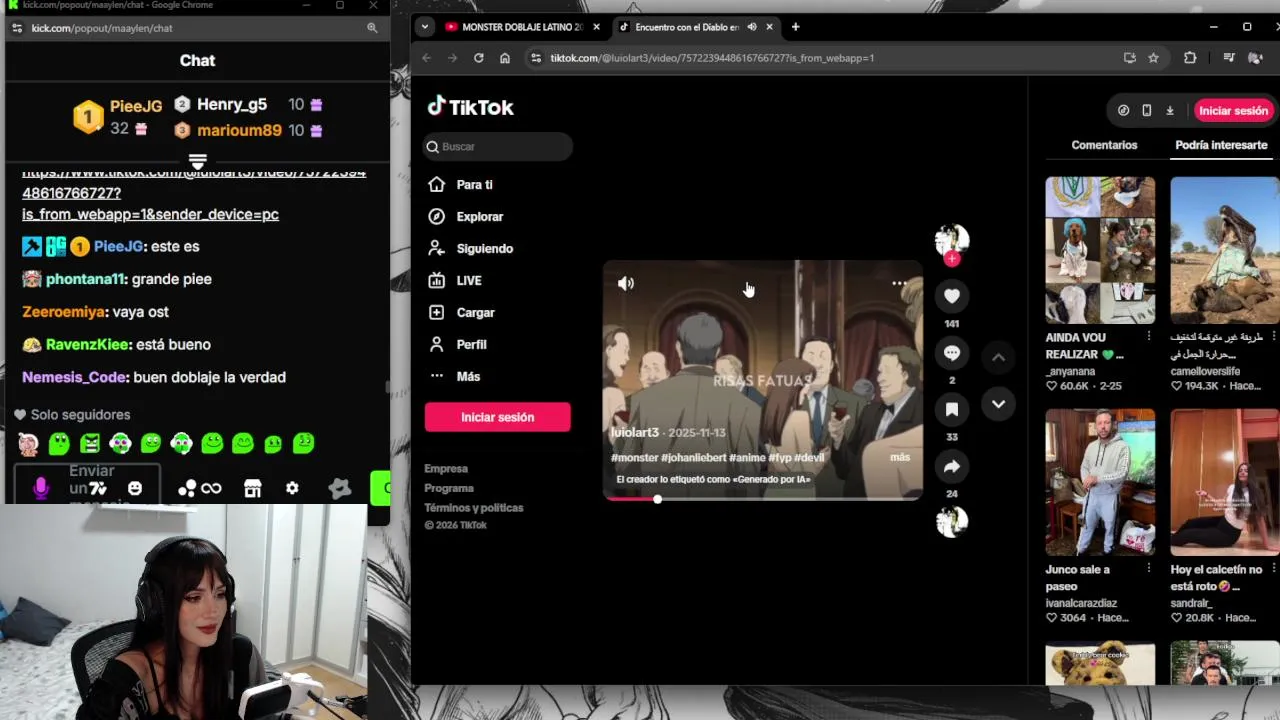This screenshot has width=1280, height=720.
Task: Click the TikTok coin icon in top bar
Action: click(1123, 111)
